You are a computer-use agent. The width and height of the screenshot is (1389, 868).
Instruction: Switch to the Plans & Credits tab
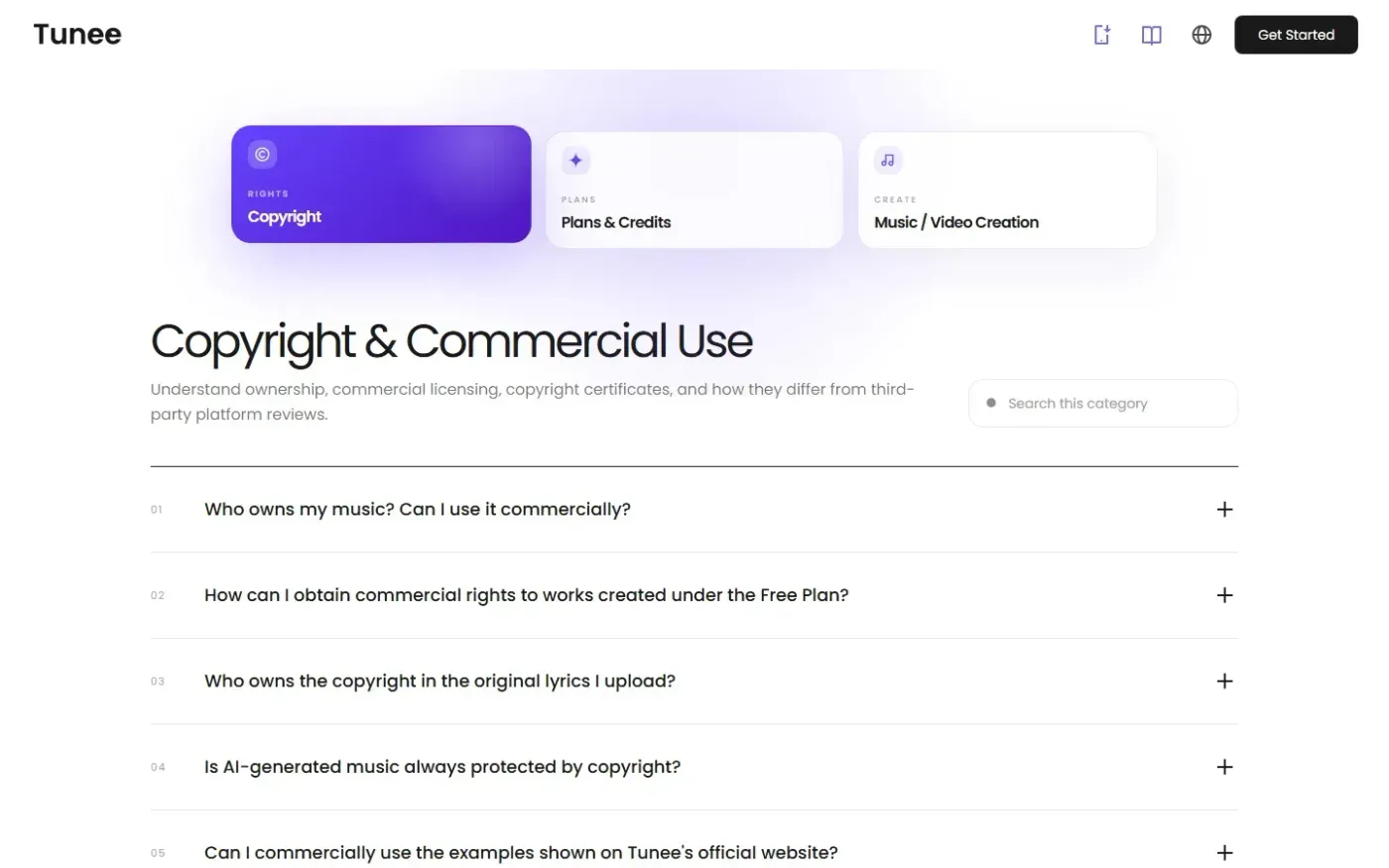click(x=694, y=189)
